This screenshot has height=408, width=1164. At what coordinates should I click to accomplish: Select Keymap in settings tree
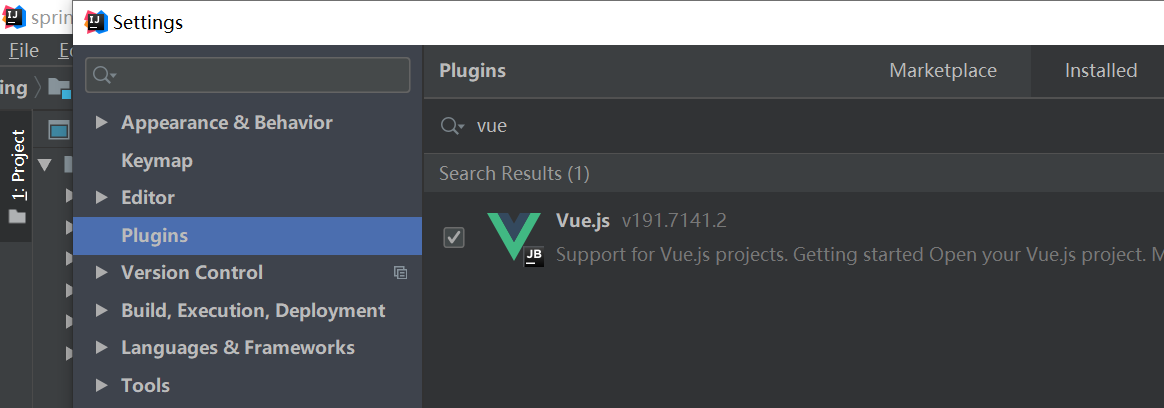[x=156, y=160]
